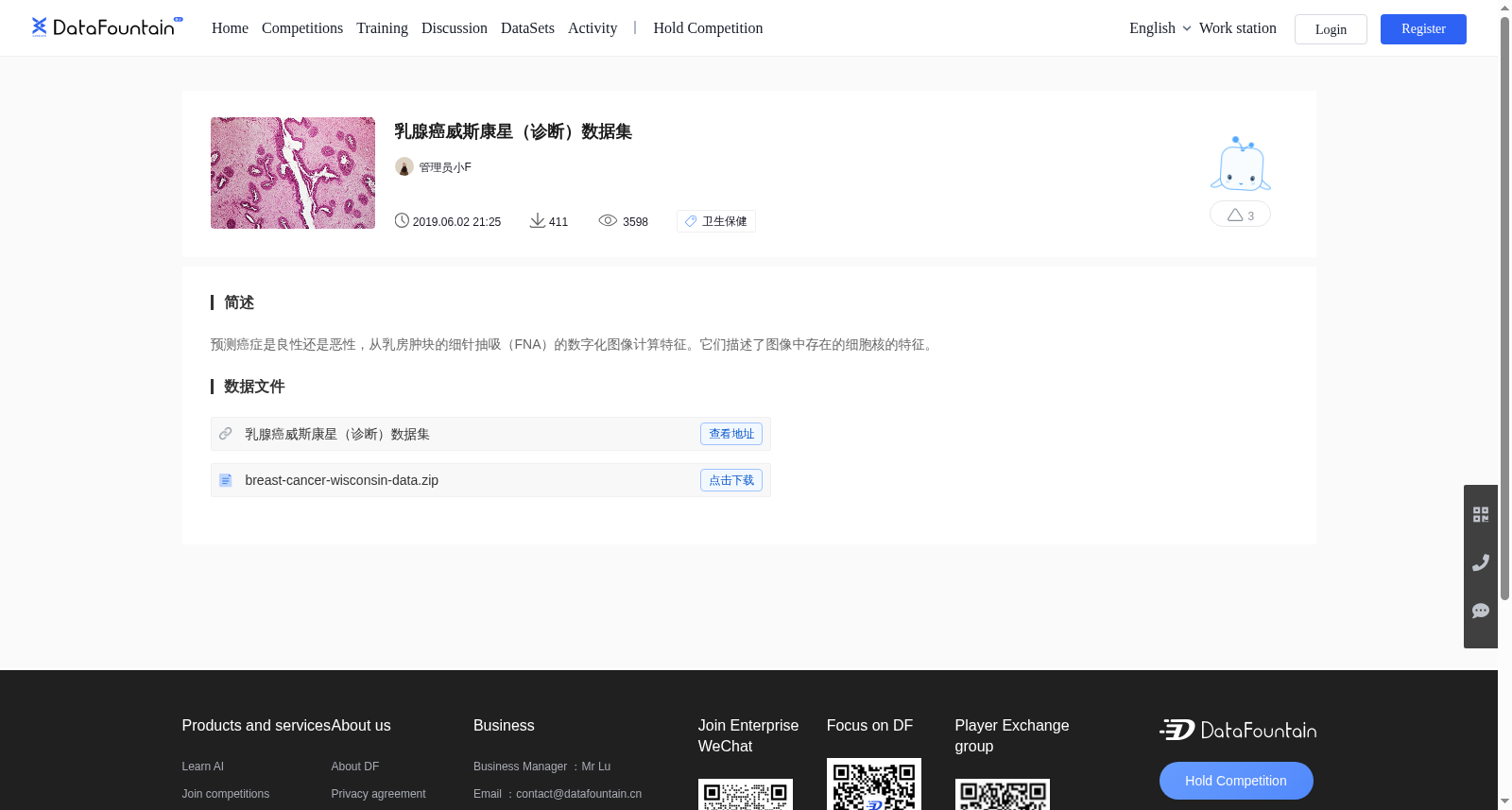The height and width of the screenshot is (810, 1512).
Task: Click the clock icon beside 2019.06.02 21:25
Action: (402, 220)
